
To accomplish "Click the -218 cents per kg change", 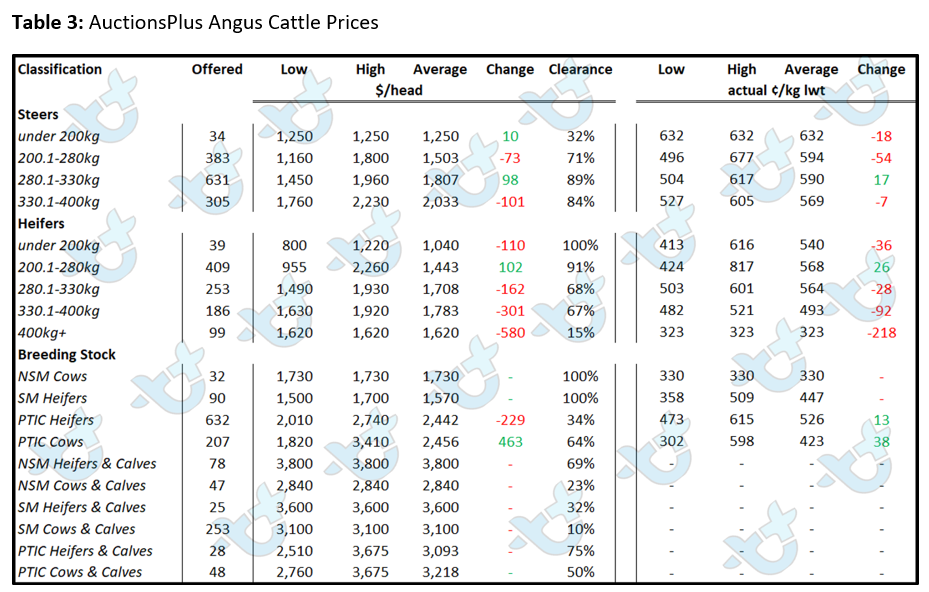I will tap(882, 332).
